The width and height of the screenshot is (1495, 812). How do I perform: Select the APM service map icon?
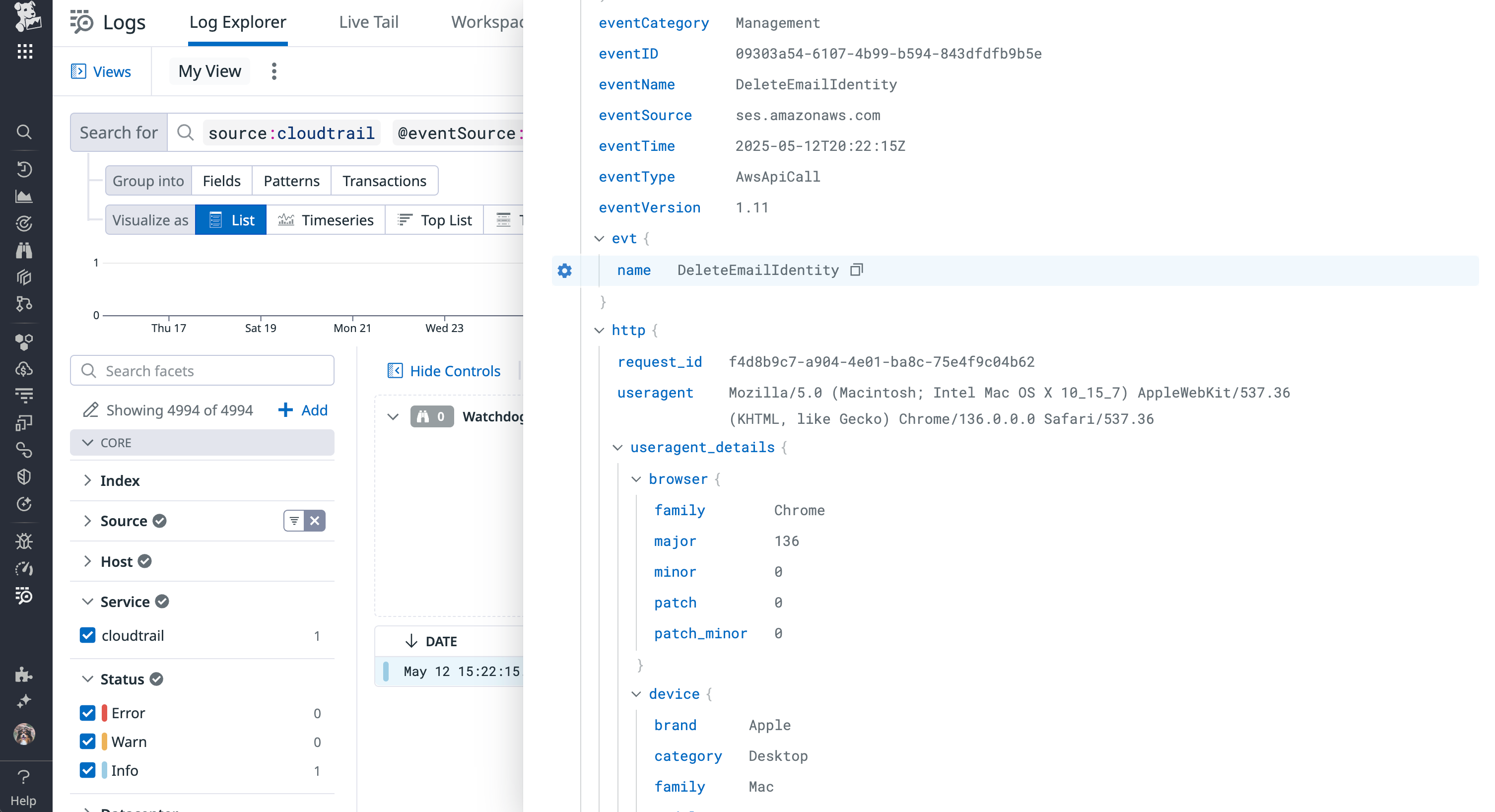pos(24,304)
